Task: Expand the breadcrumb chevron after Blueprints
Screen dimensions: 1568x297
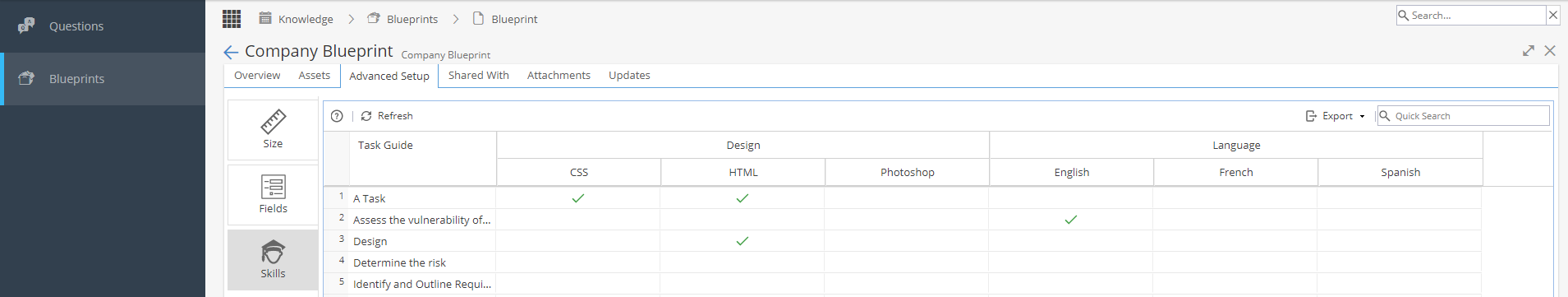Action: 456,19
